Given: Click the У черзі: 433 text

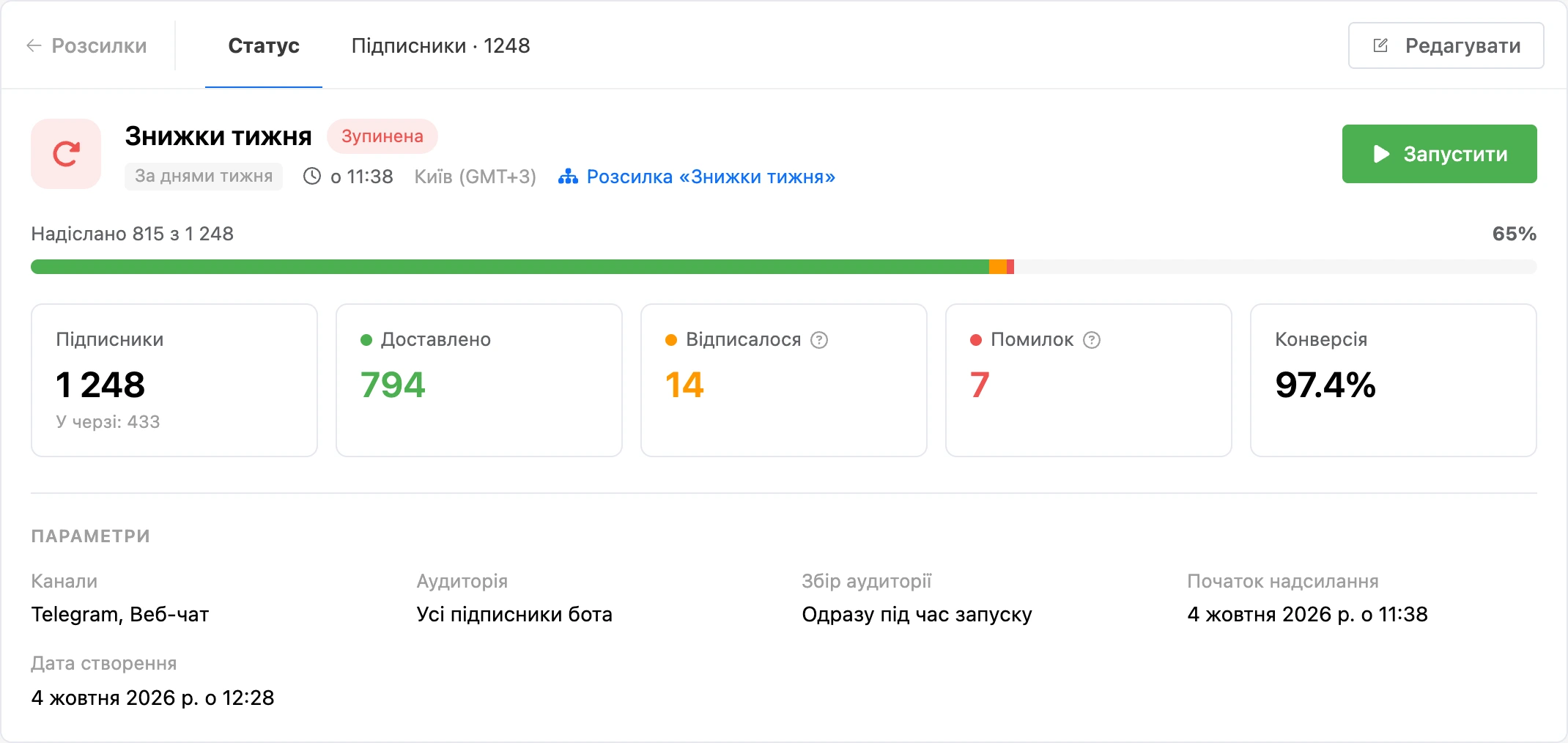Looking at the screenshot, I should coord(108,421).
